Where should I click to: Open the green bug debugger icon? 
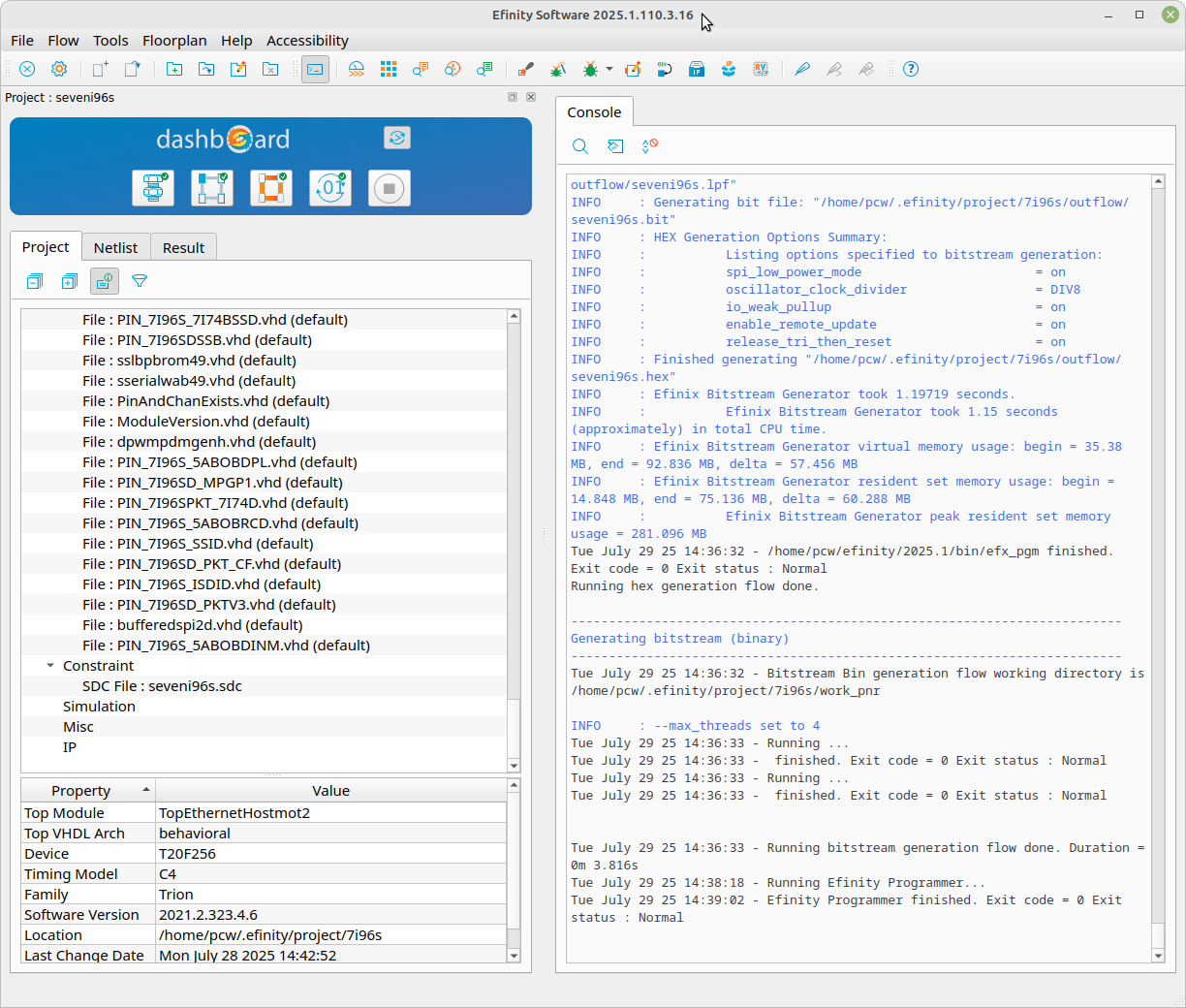(590, 69)
